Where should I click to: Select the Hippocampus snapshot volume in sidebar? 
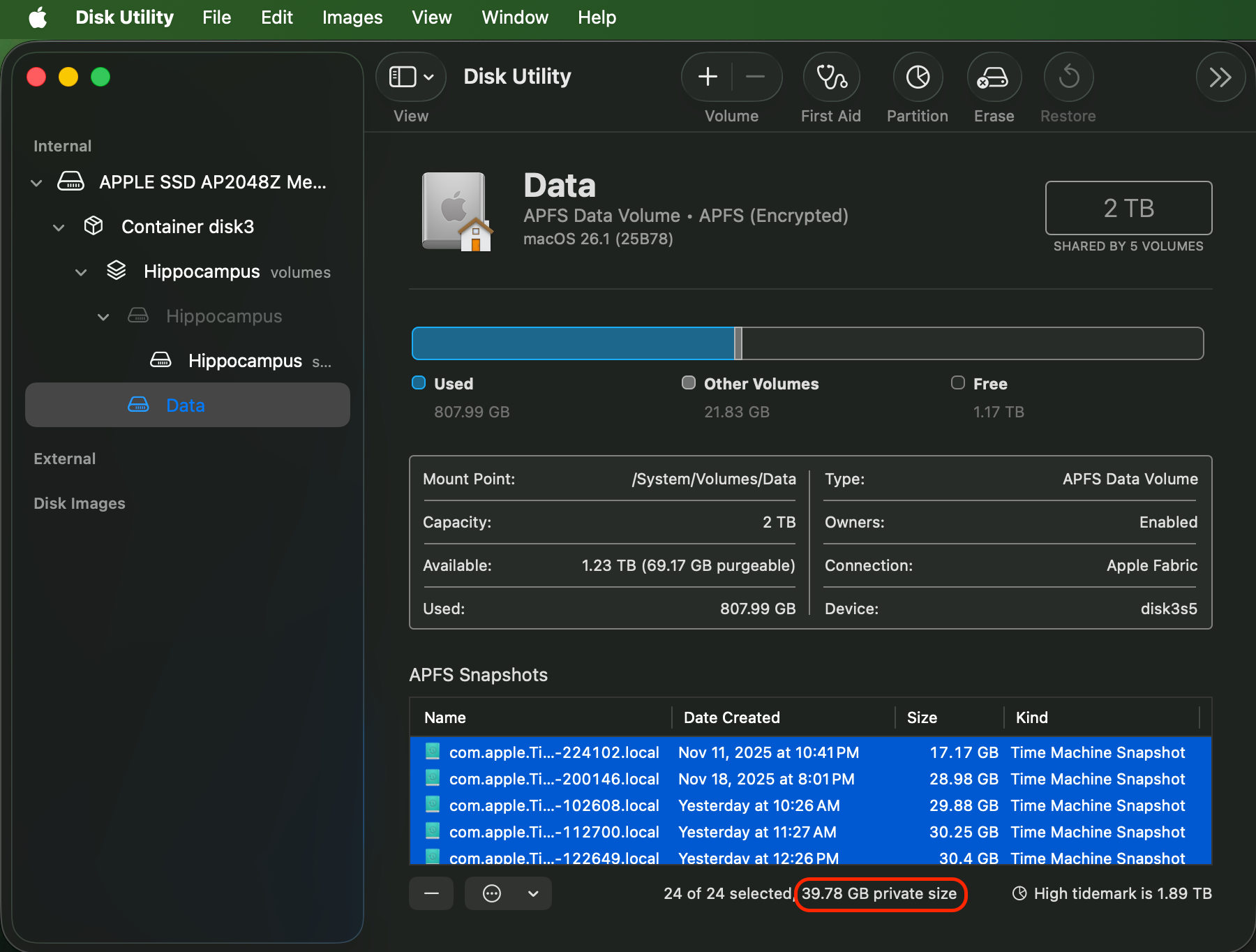tap(244, 361)
